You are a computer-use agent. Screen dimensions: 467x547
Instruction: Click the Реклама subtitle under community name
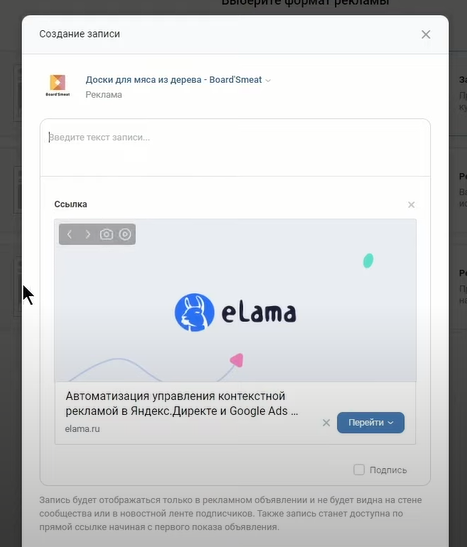[x=104, y=95]
